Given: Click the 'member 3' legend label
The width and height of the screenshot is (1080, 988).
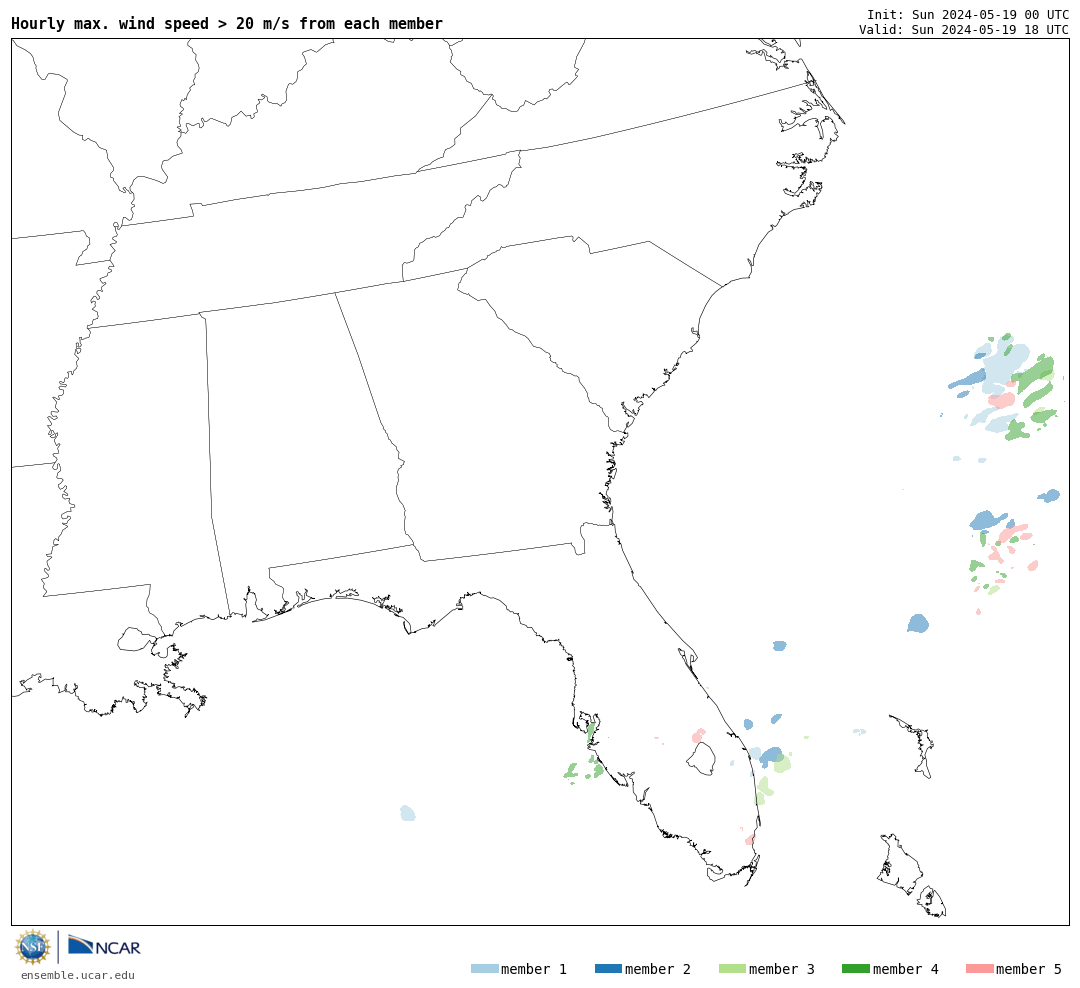Looking at the screenshot, I should (782, 969).
